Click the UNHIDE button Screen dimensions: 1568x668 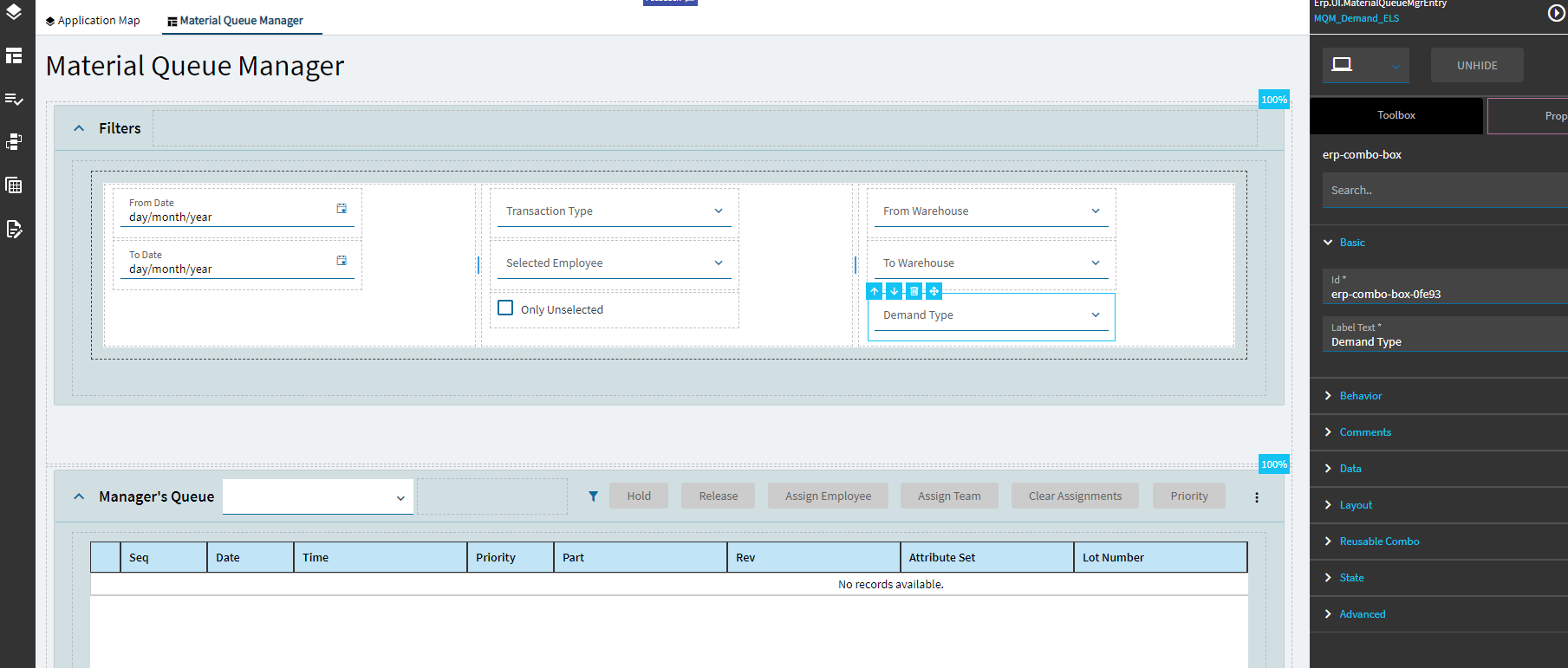coord(1477,65)
